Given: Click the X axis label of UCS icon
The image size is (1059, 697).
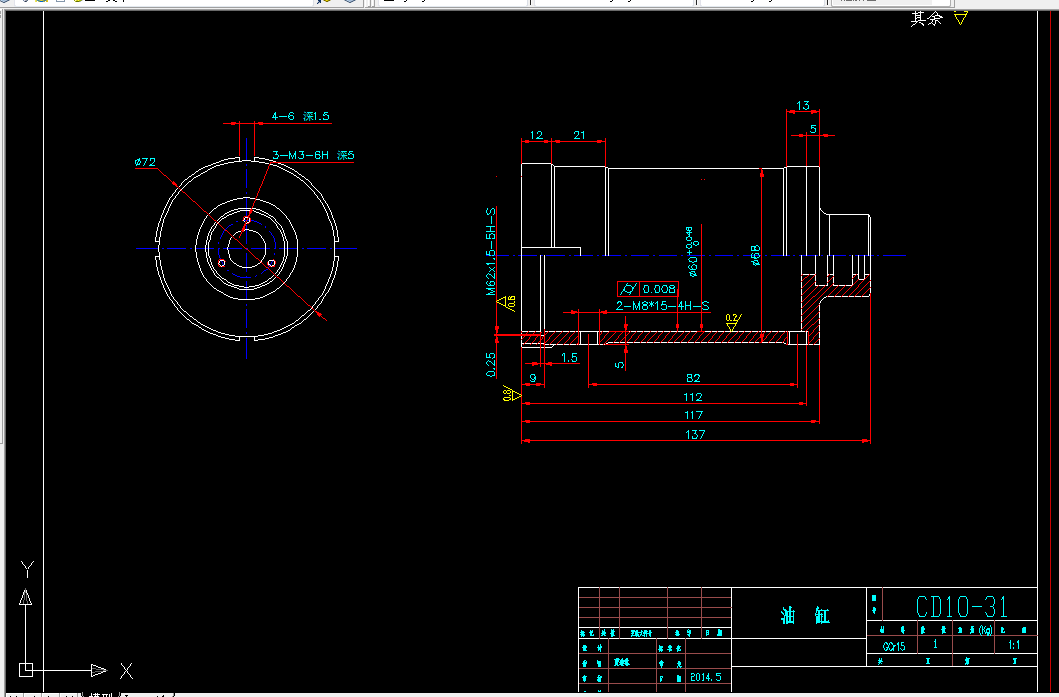Looking at the screenshot, I should pyautogui.click(x=126, y=671).
